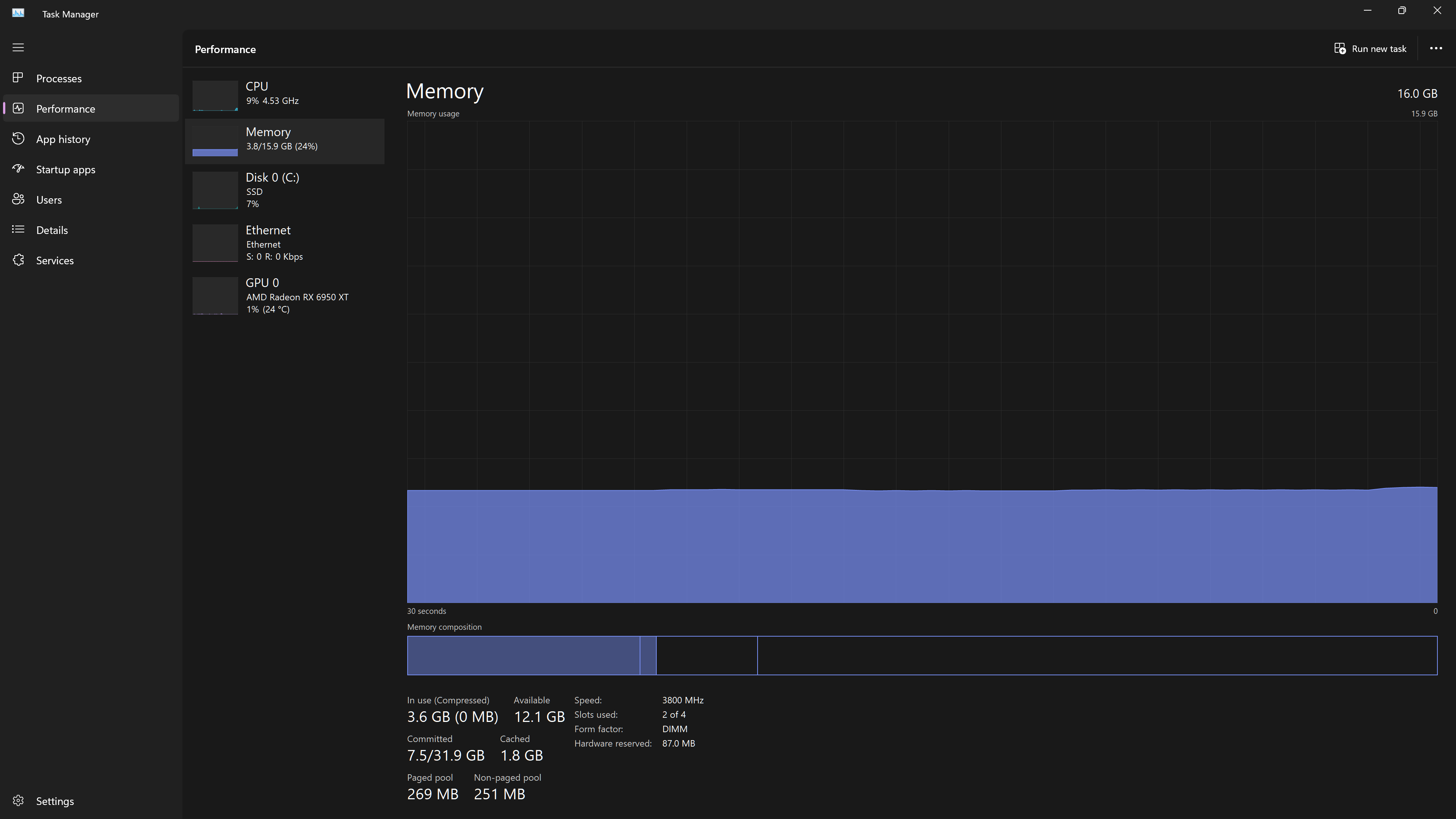The height and width of the screenshot is (819, 1456).
Task: Click the Services gear icon
Action: pyautogui.click(x=18, y=260)
